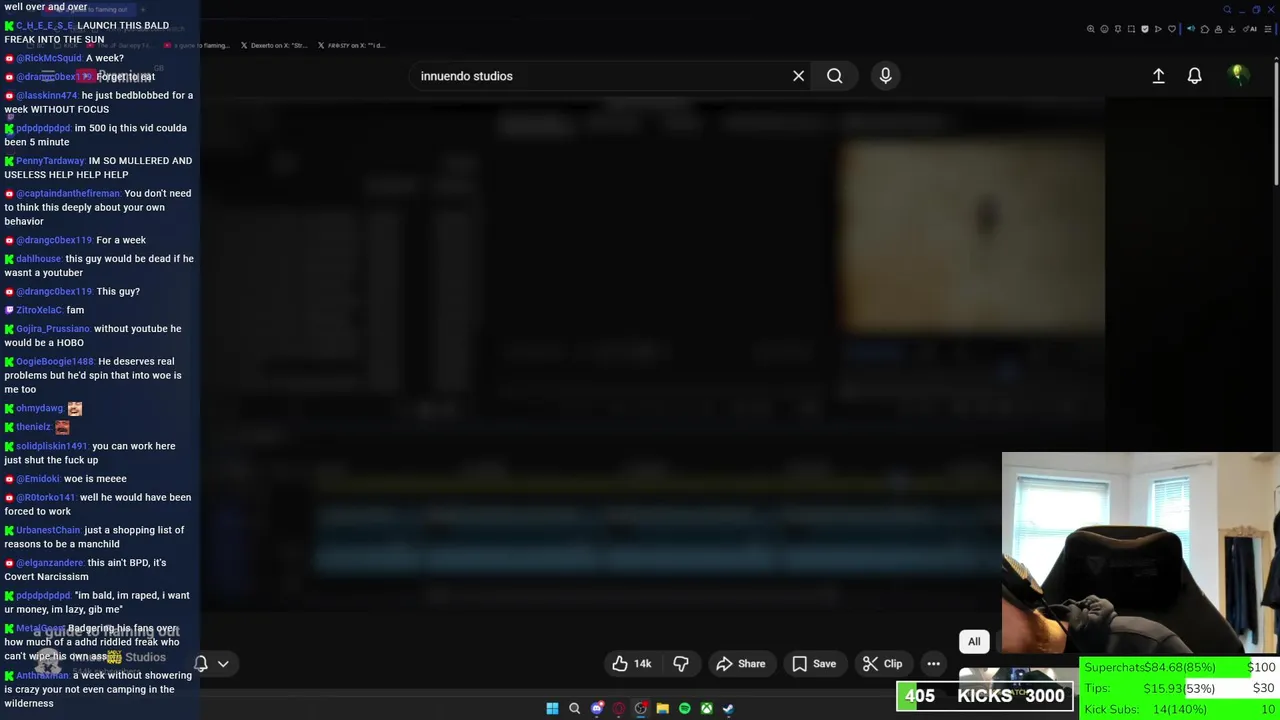Share the video
This screenshot has width=1280, height=720.
pyautogui.click(x=741, y=664)
